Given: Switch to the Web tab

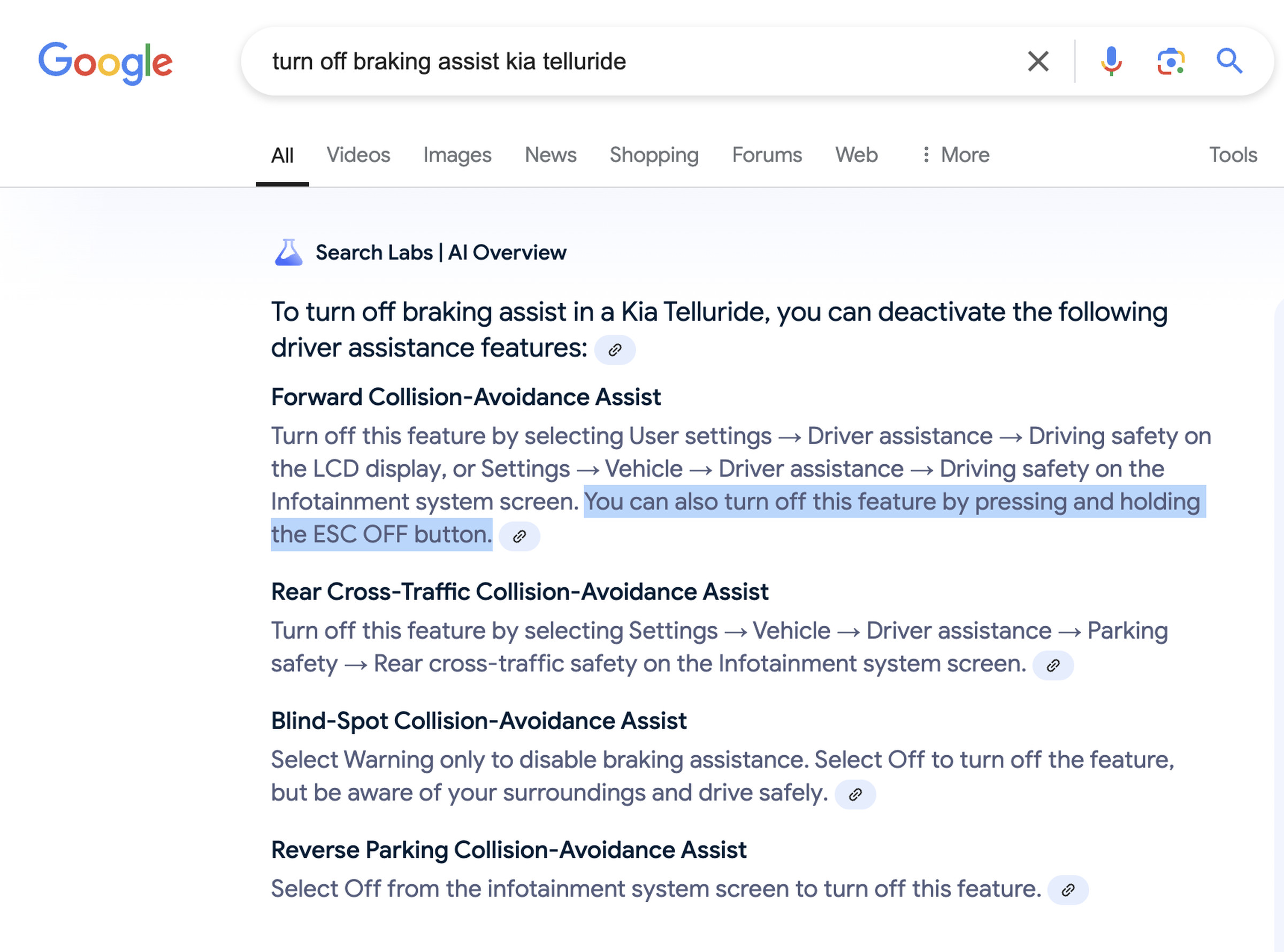Looking at the screenshot, I should point(857,155).
